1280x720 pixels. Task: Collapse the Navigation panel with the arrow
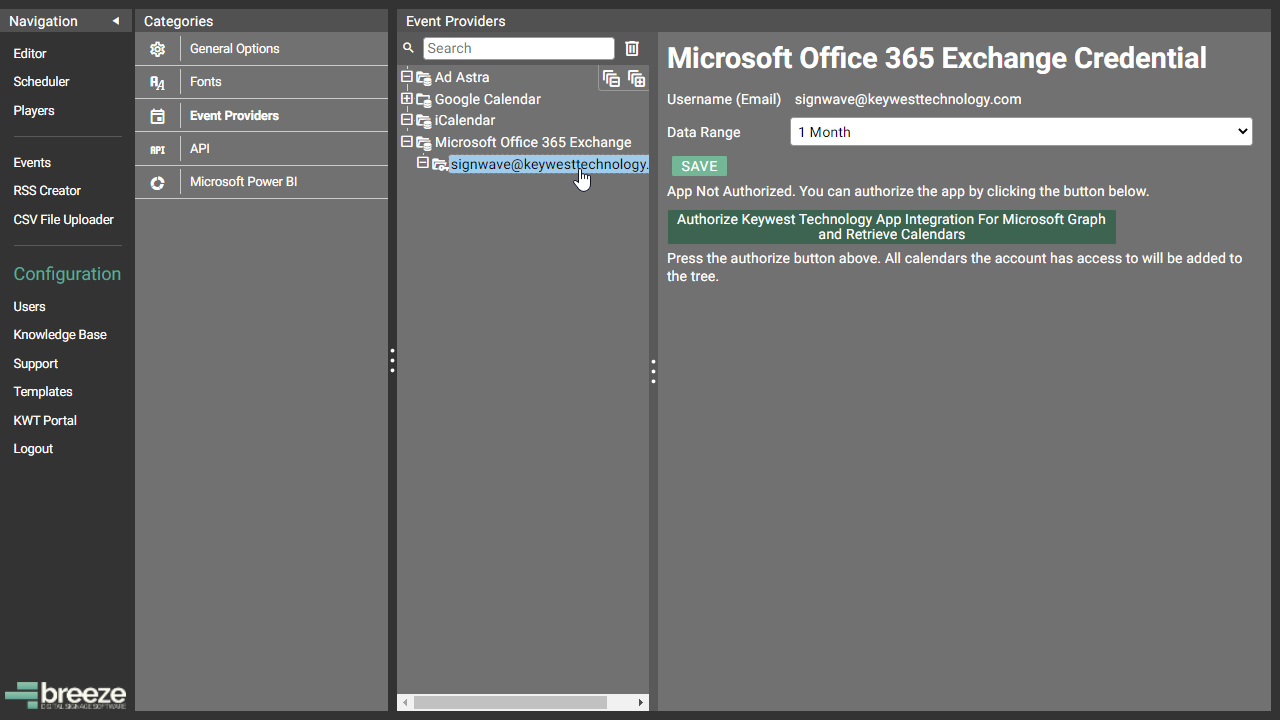(116, 21)
